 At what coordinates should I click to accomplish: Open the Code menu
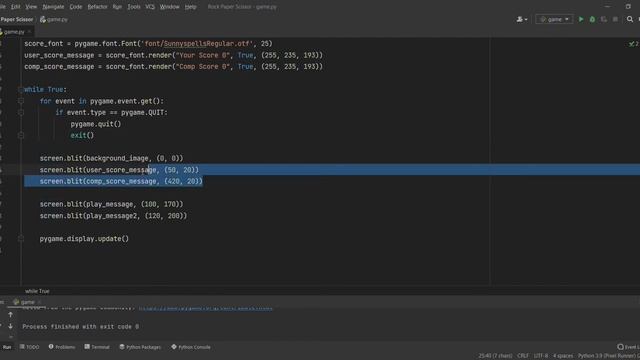[x=76, y=7]
